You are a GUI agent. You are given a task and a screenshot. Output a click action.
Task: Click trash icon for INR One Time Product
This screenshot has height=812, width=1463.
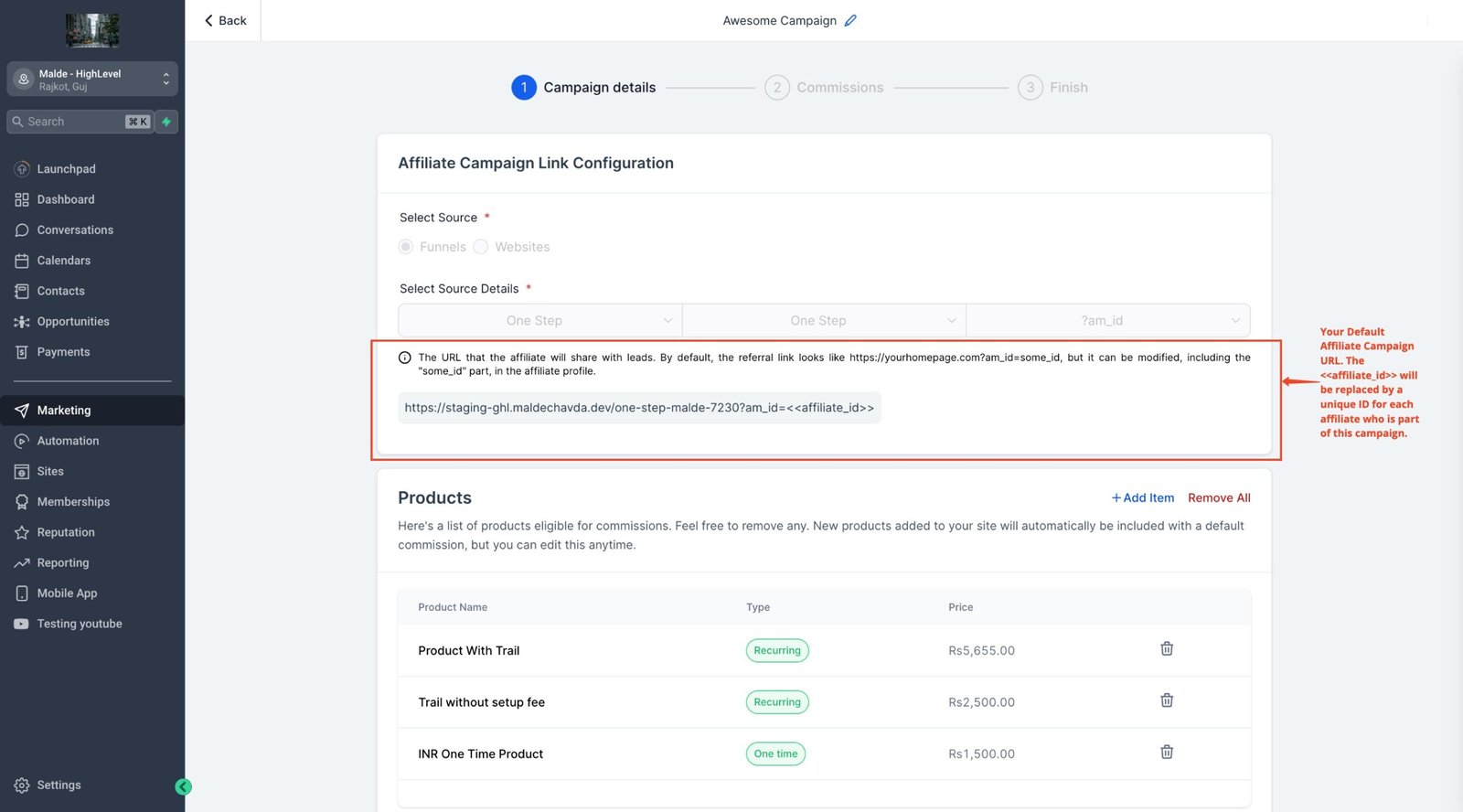1167,753
